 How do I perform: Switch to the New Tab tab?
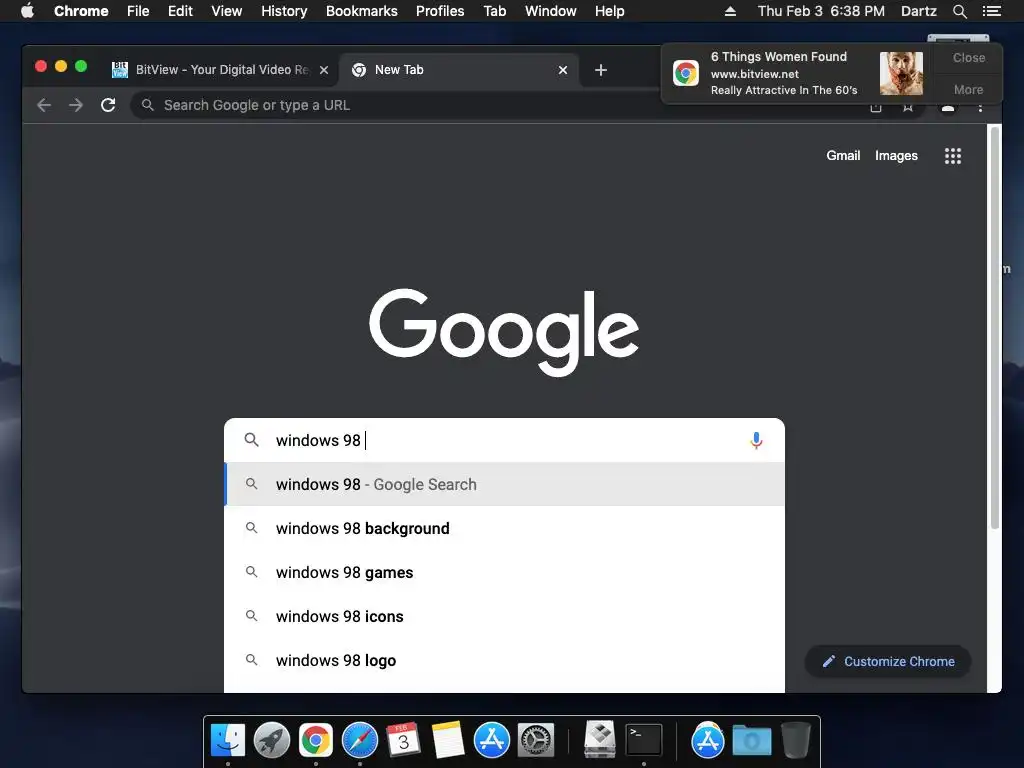click(457, 70)
